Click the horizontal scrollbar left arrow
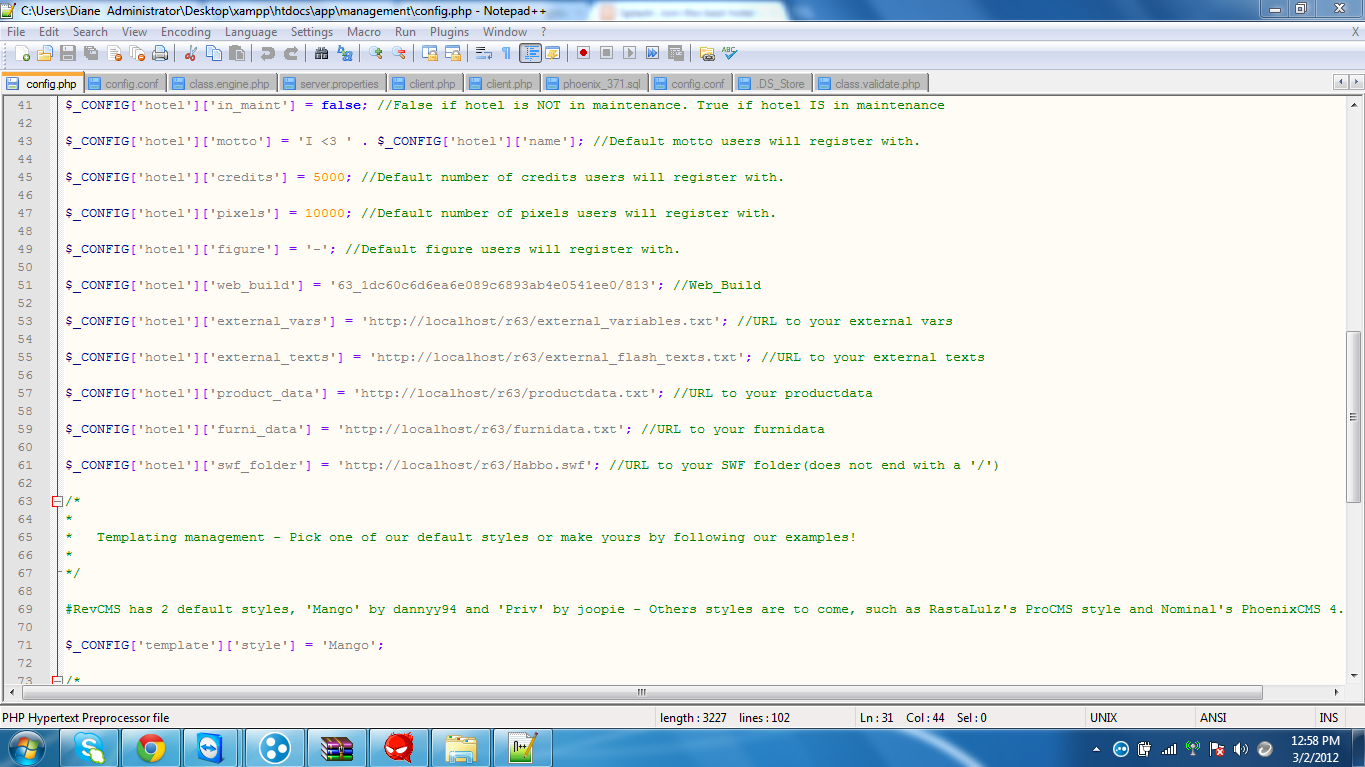This screenshot has height=767, width=1365. [13, 692]
